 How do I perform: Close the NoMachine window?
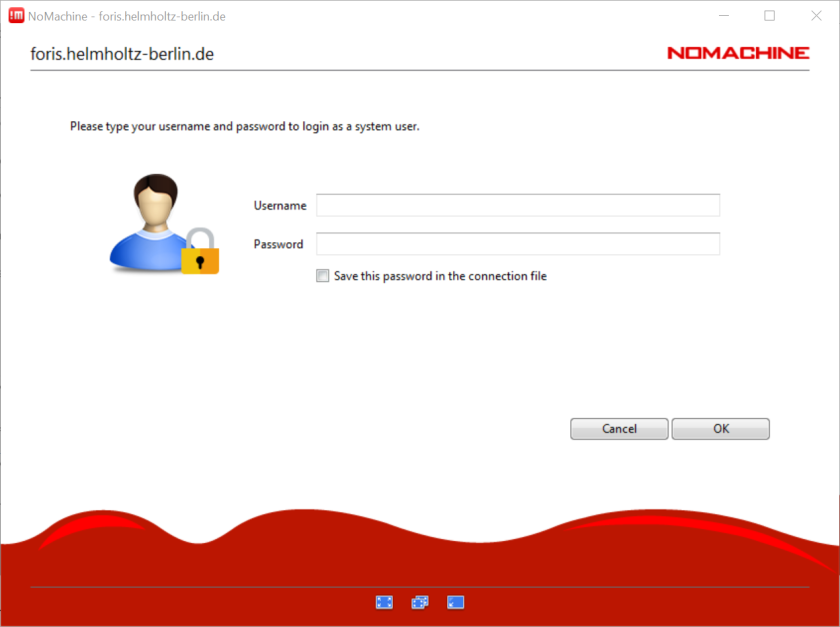coord(815,16)
